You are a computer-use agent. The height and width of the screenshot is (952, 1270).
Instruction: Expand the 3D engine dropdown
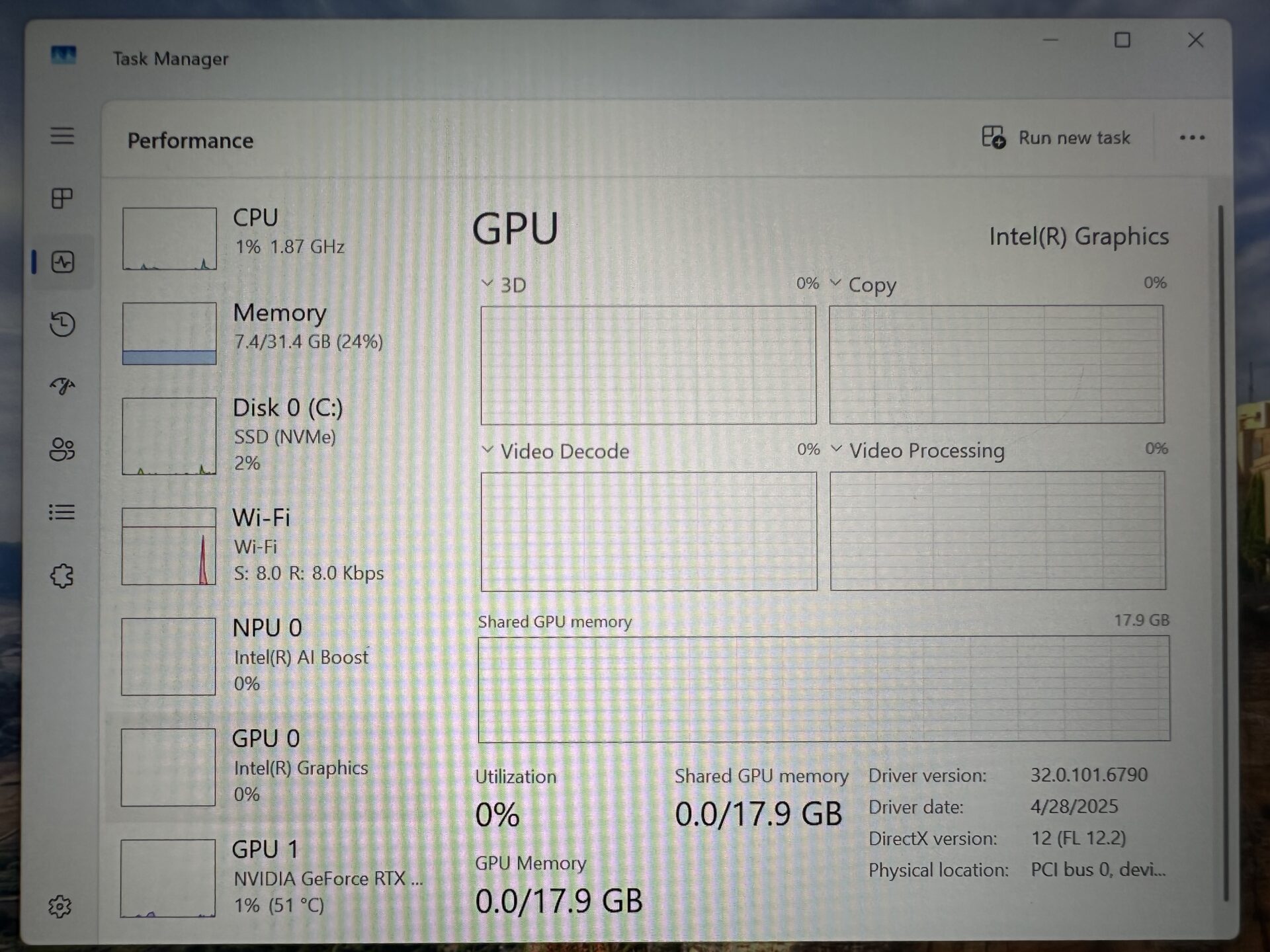[x=487, y=284]
